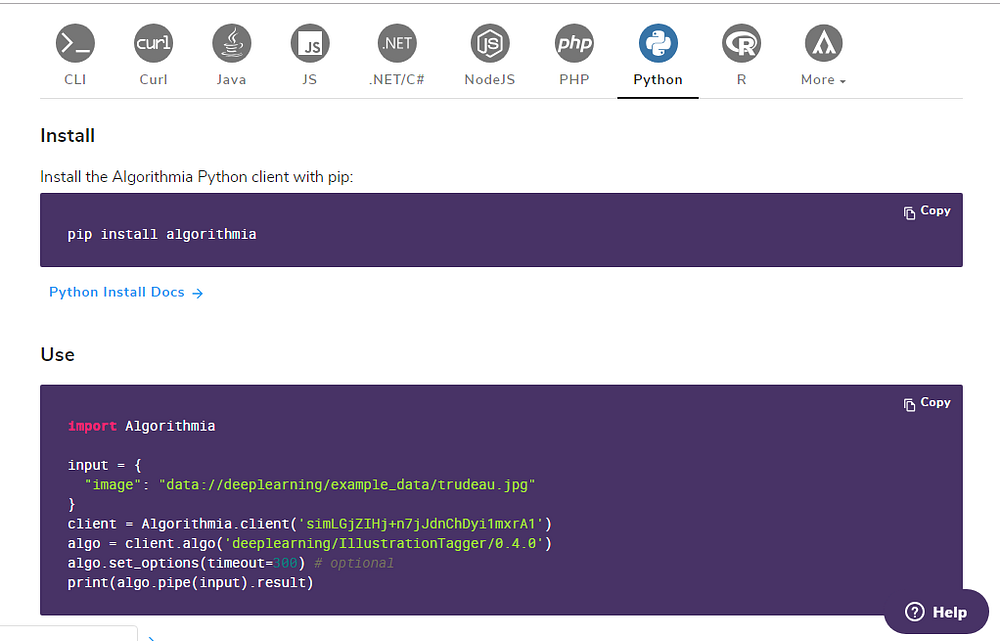Click the copy icon in Install code block

point(909,212)
